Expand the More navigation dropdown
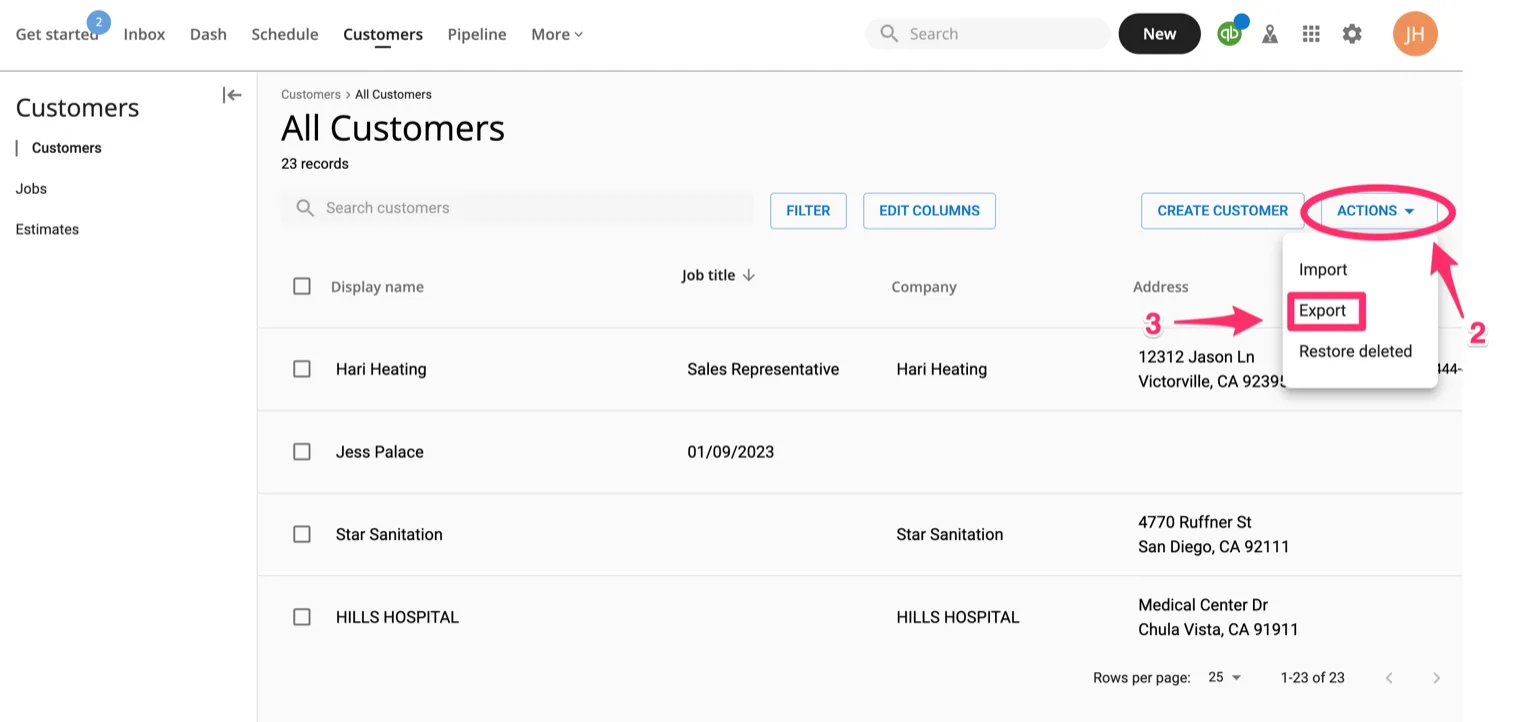 click(557, 34)
